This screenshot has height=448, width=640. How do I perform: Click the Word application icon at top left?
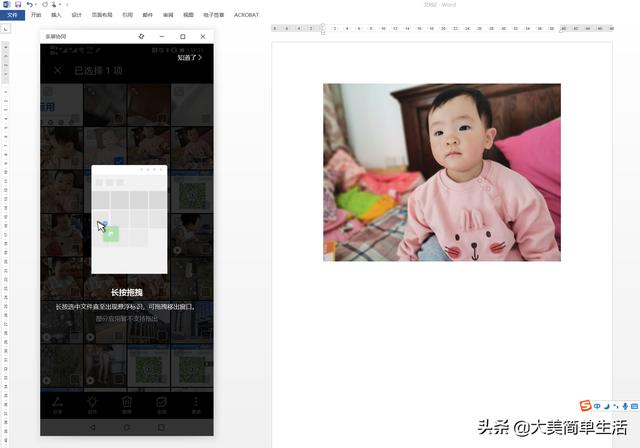point(7,4)
